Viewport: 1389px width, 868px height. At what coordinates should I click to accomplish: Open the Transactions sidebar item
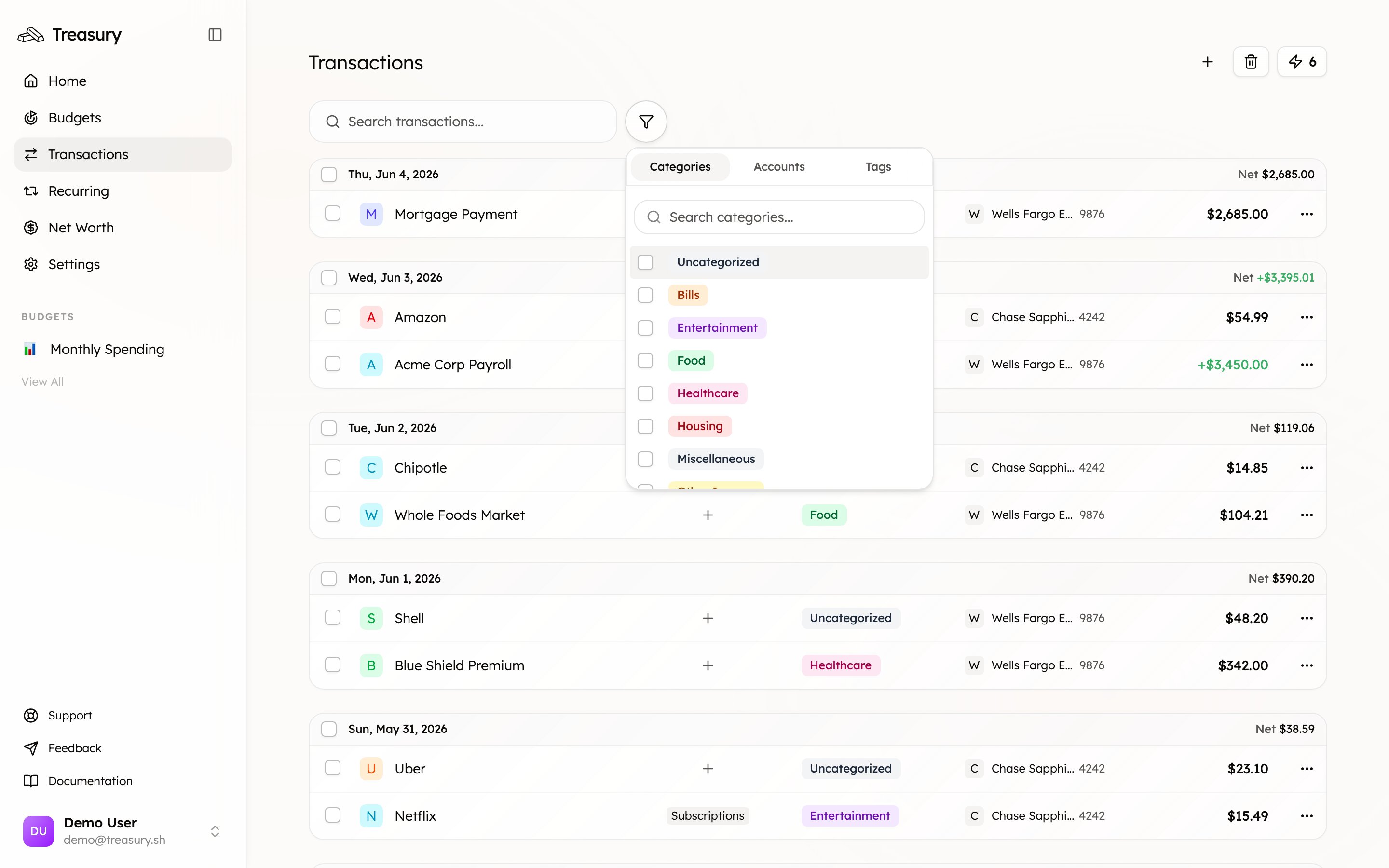123,154
